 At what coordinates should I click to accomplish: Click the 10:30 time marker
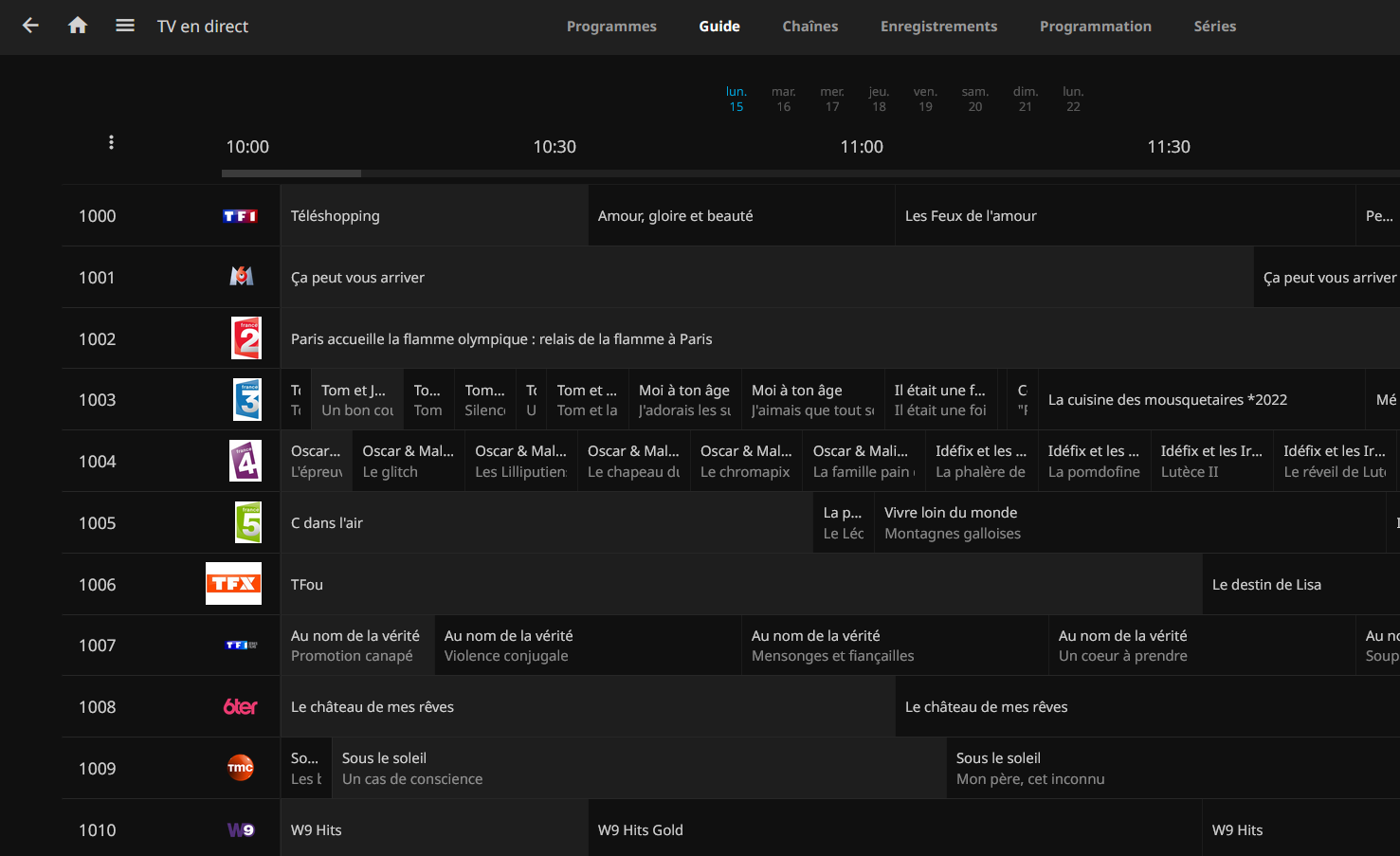coord(555,147)
